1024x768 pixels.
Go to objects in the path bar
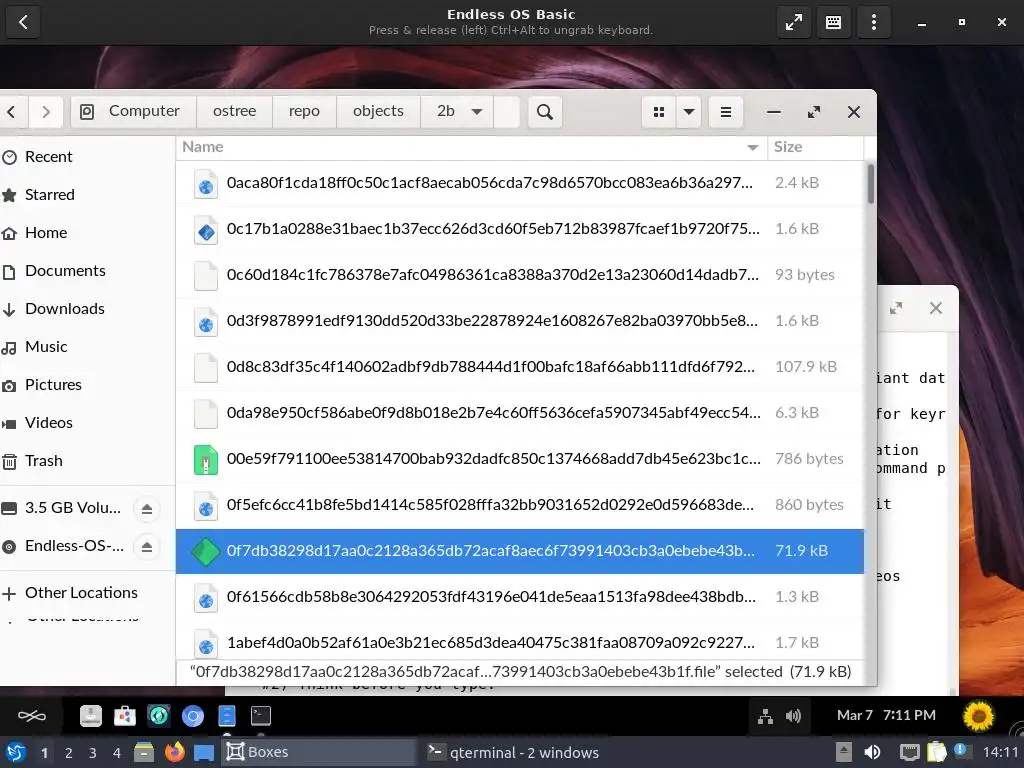[x=378, y=112]
